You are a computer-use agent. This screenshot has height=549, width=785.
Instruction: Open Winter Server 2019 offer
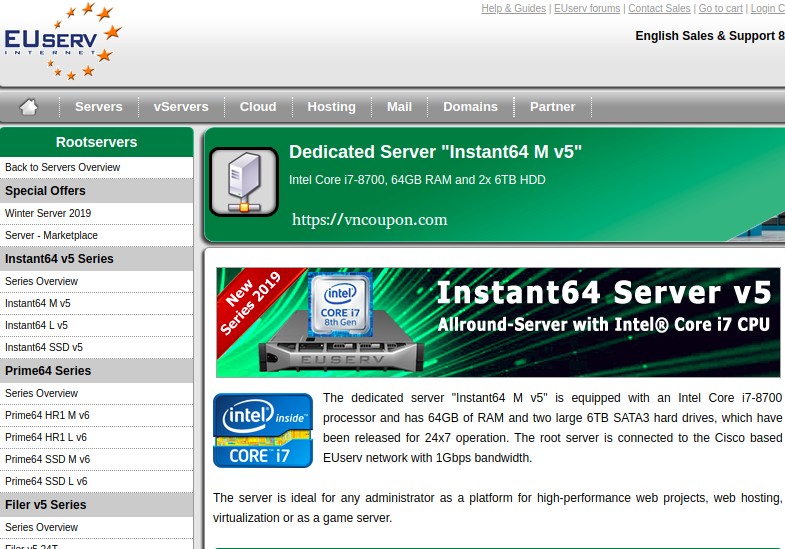click(96, 214)
